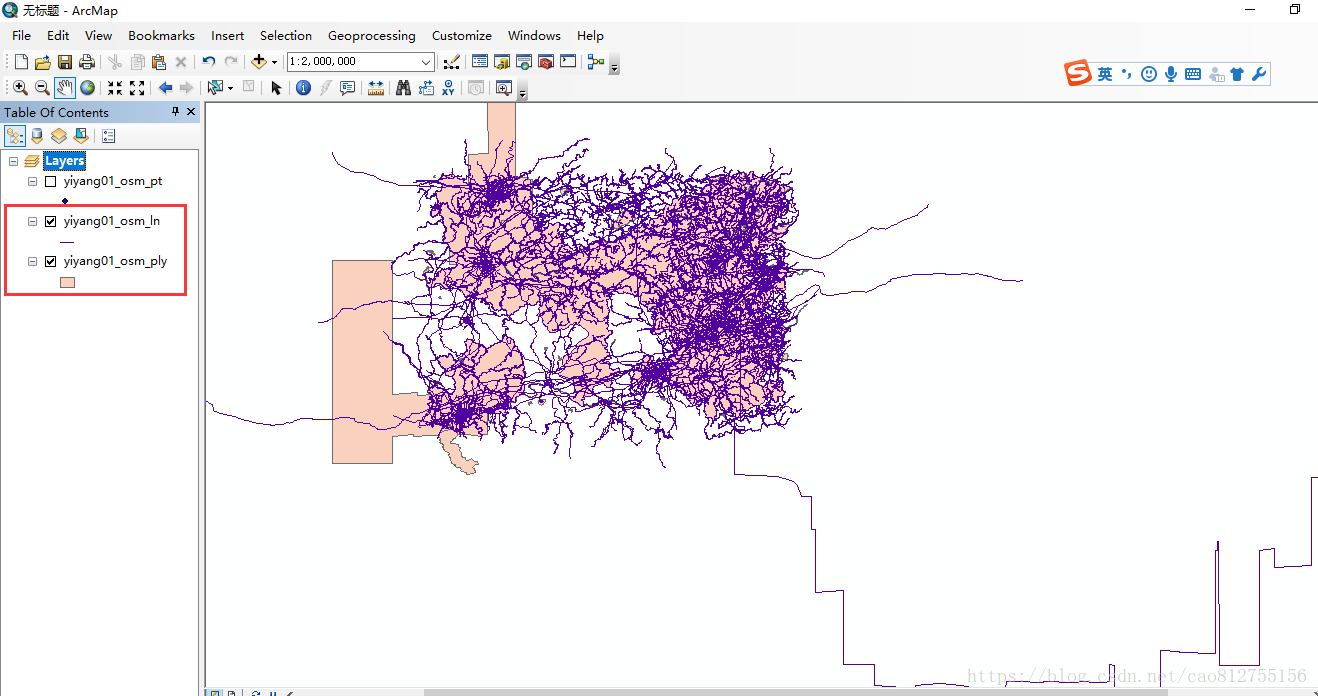Open the Geoprocessing menu
This screenshot has width=1318, height=696.
[371, 35]
